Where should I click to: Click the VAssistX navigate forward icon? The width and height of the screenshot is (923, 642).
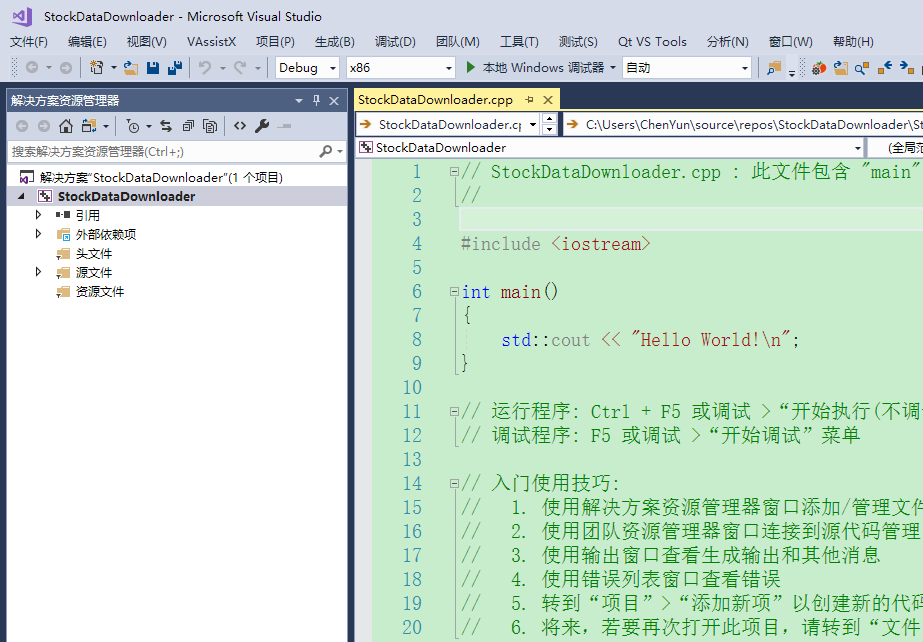(907, 68)
